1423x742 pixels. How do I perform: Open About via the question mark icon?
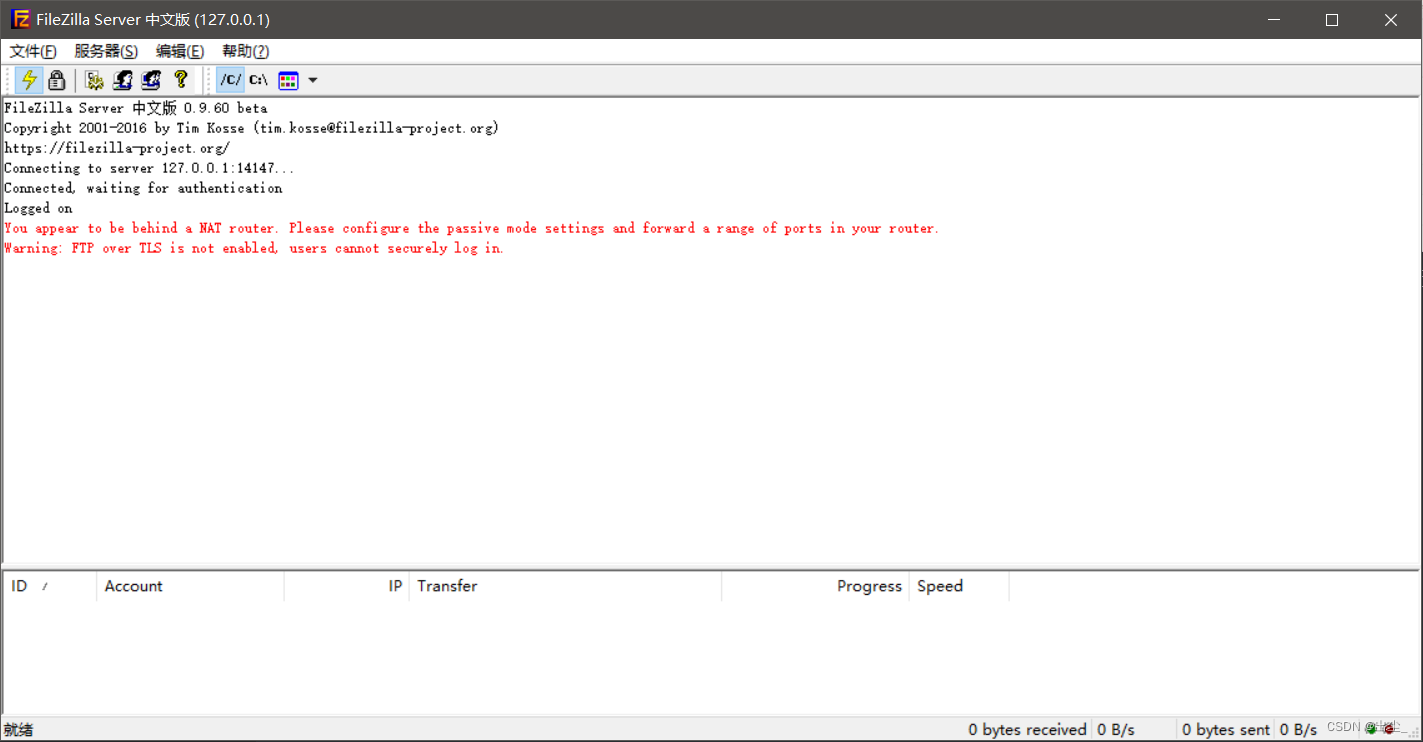[x=180, y=80]
